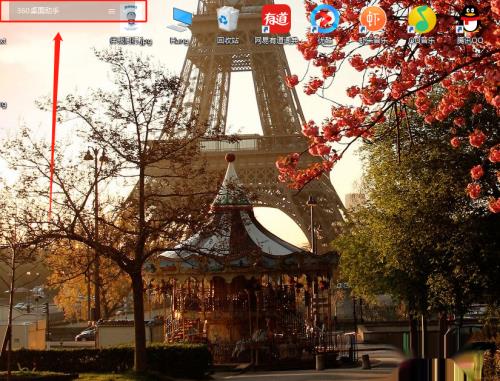Image resolution: width=500 pixels, height=381 pixels.
Task: Select the QQ Music green icon
Action: (422, 19)
